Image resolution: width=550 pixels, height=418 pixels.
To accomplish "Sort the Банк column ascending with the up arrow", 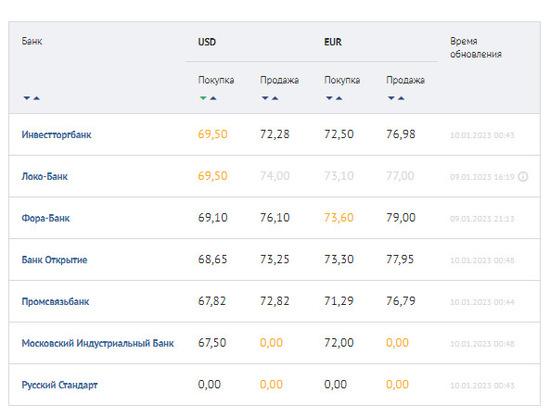I will [36, 98].
